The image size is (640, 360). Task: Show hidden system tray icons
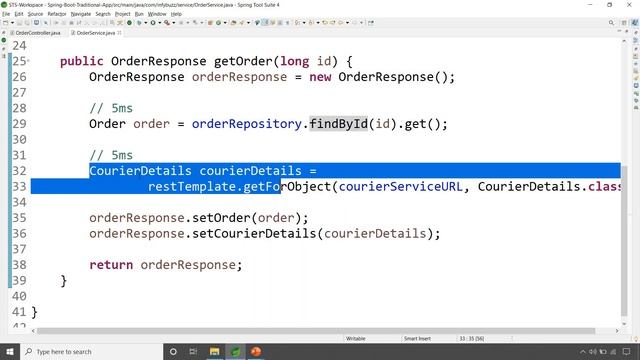coord(582,352)
